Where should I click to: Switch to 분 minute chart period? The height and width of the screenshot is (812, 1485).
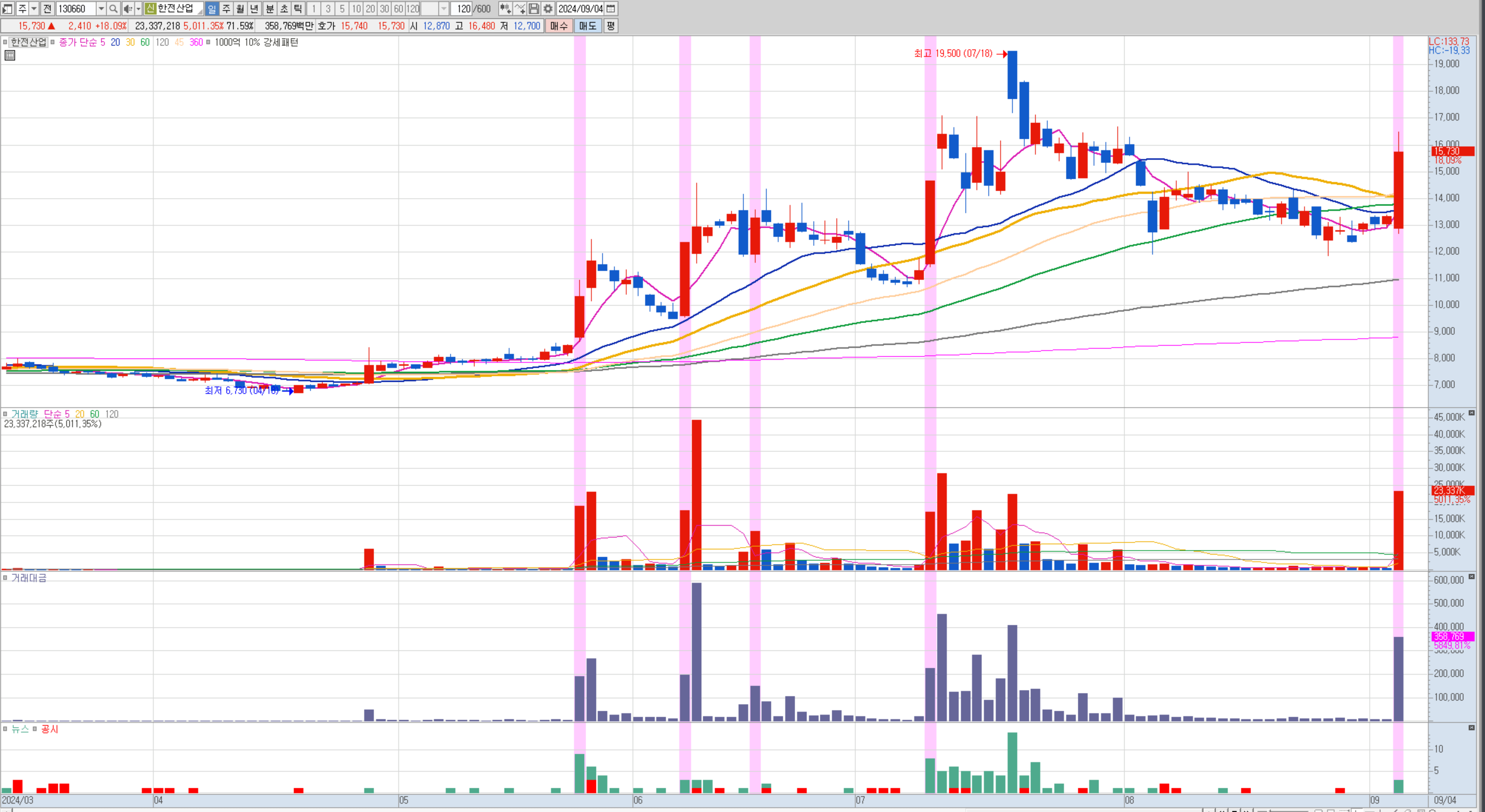click(269, 9)
